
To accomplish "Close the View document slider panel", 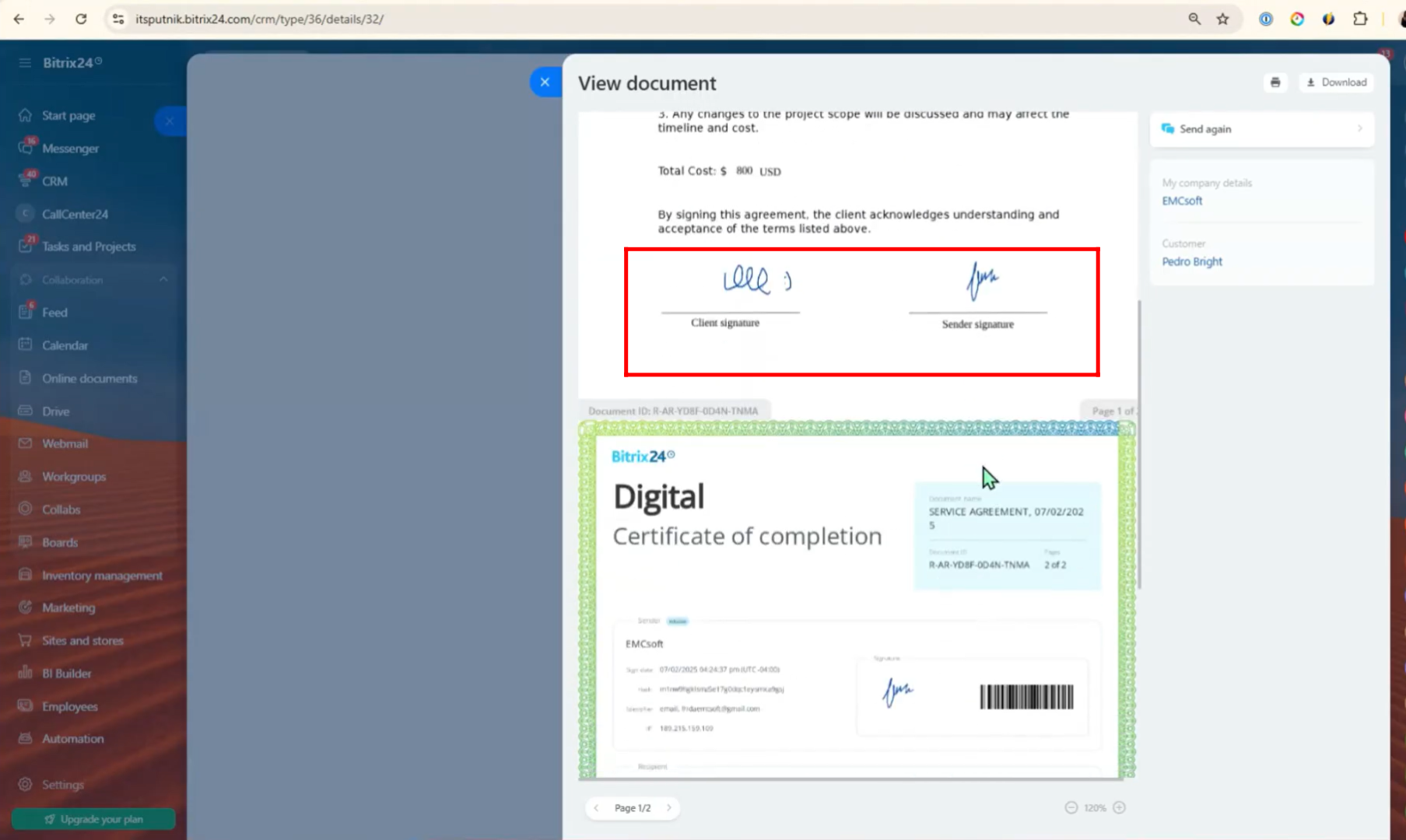I will click(545, 82).
